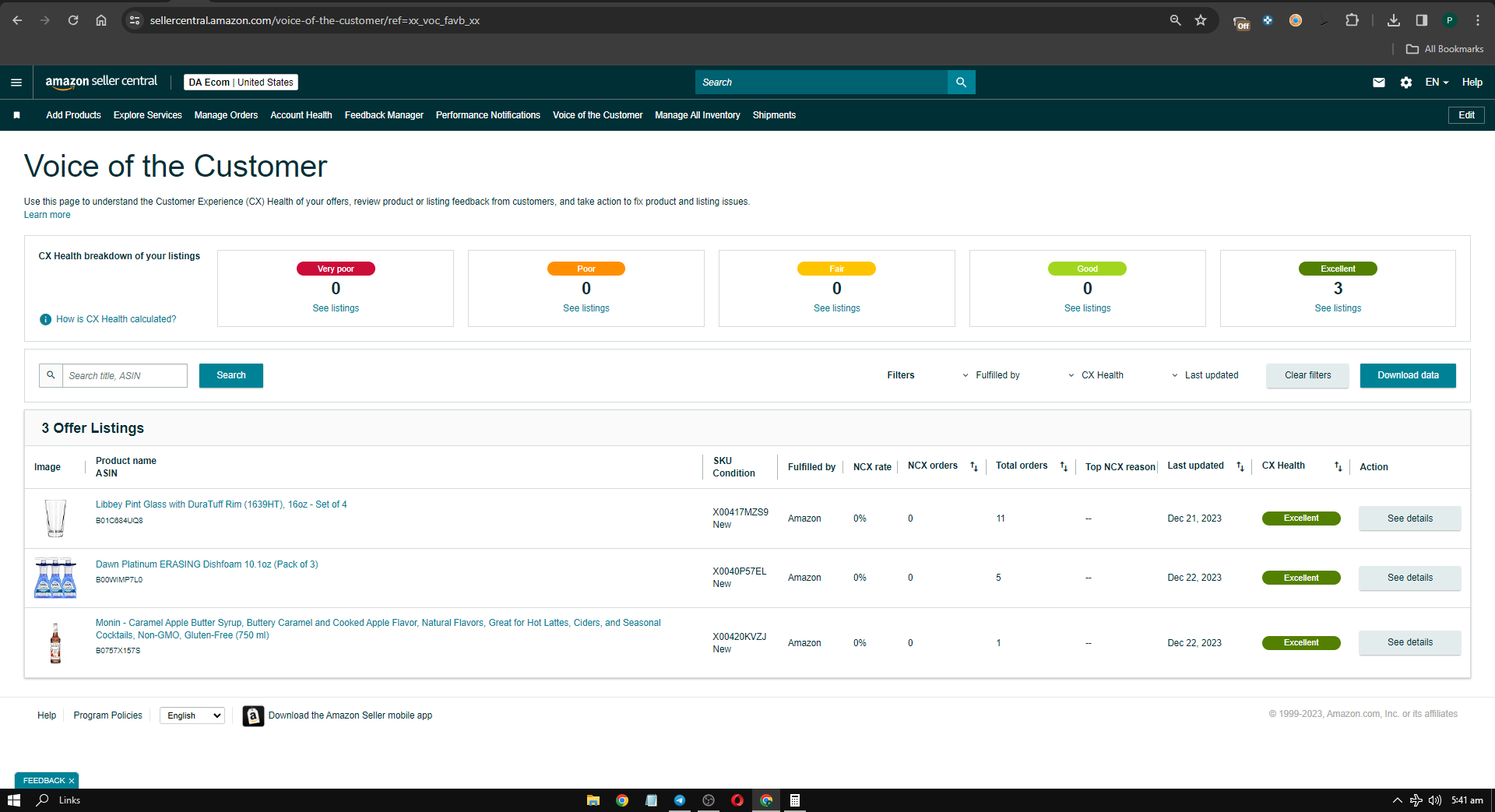Viewport: 1495px width, 812px height.
Task: Show hidden system tray icons
Action: [x=1397, y=800]
